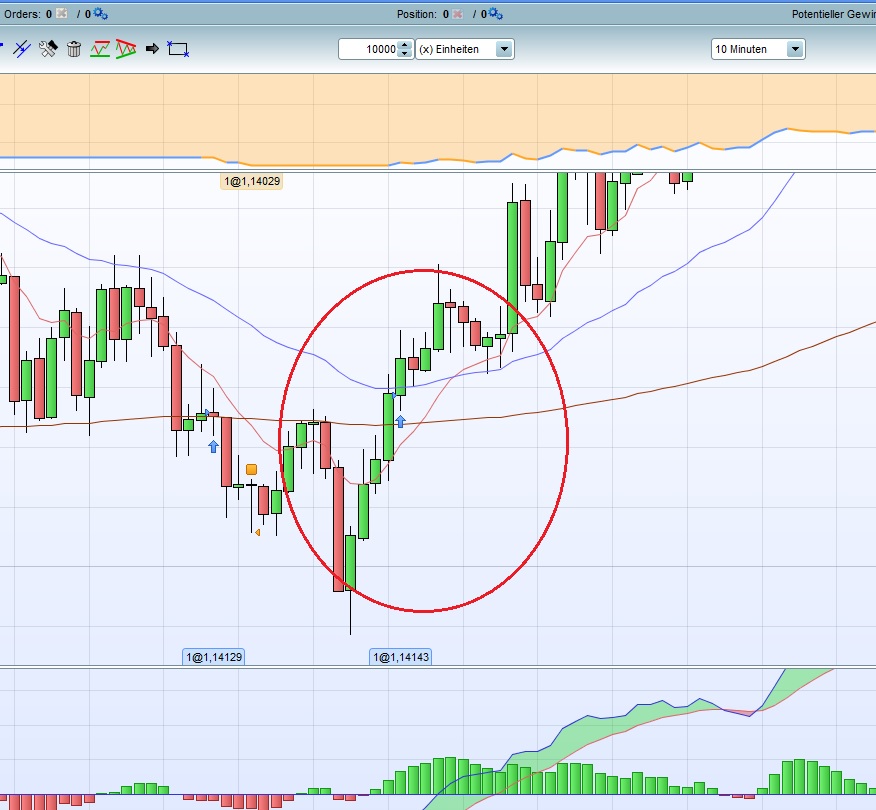The height and width of the screenshot is (810, 876).
Task: Click the small orange triangle marker
Action: click(x=258, y=532)
